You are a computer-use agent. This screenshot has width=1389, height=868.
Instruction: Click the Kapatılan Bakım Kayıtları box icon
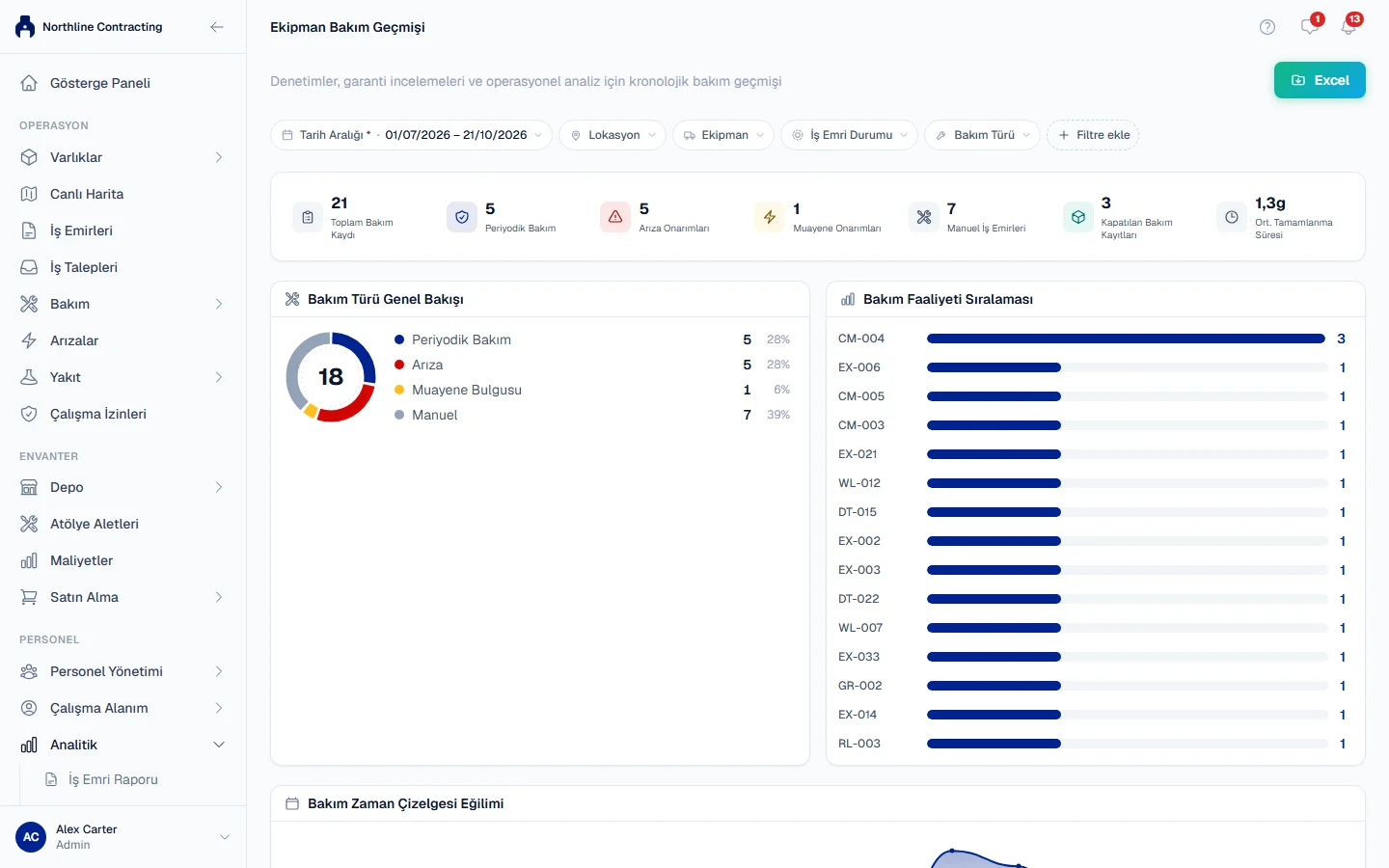click(1078, 218)
